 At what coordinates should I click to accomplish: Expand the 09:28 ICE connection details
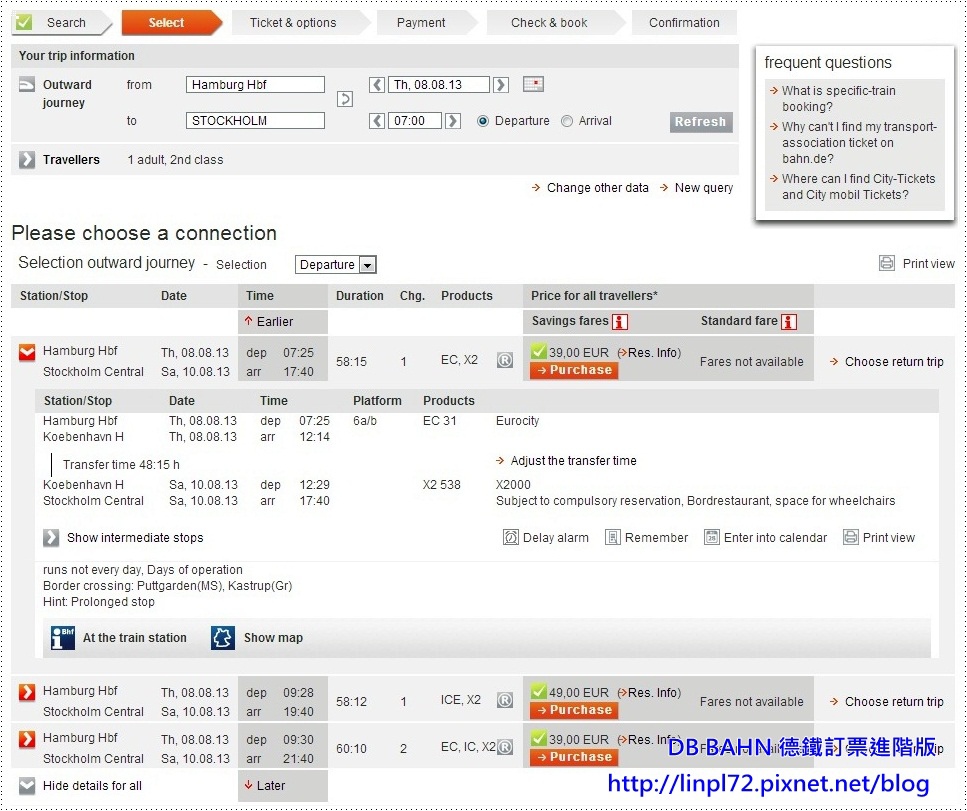click(x=27, y=692)
